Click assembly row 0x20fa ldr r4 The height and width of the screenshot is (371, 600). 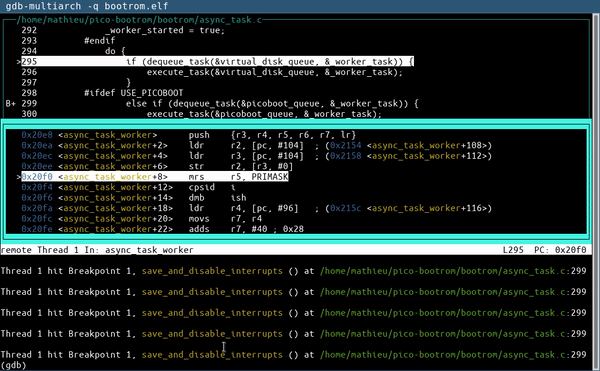(x=256, y=208)
